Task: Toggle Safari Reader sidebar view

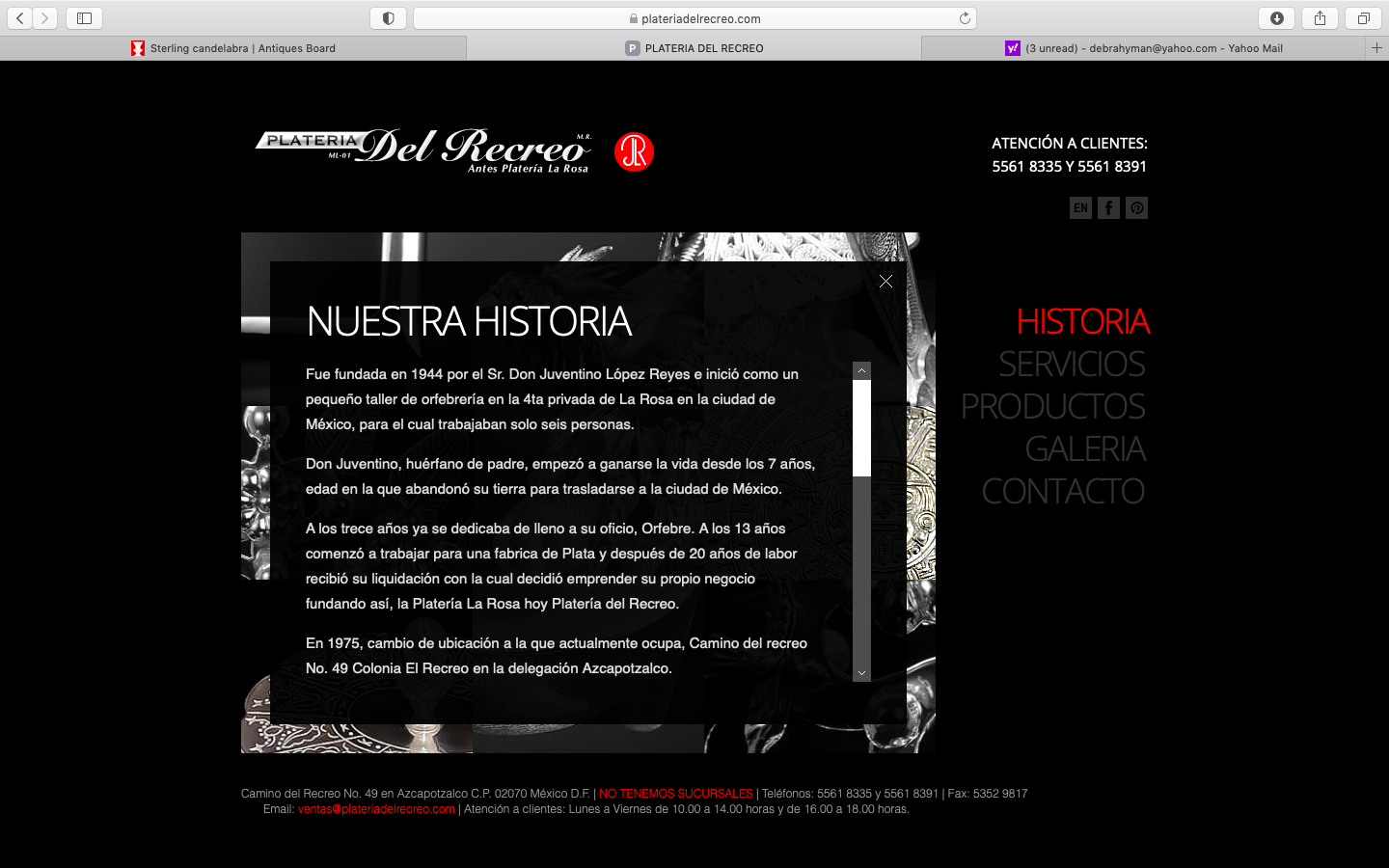Action: [84, 17]
